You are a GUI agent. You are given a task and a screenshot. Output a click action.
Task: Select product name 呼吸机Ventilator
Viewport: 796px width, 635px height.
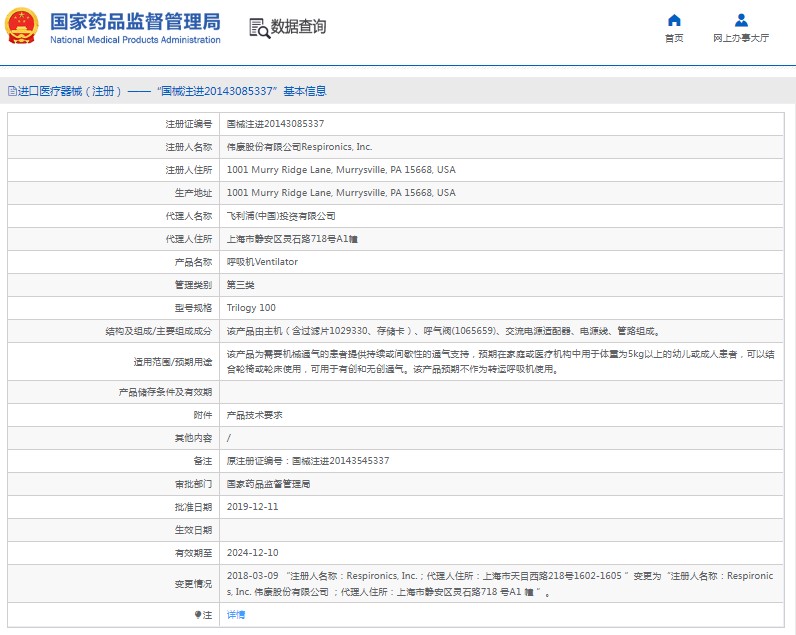(x=262, y=262)
